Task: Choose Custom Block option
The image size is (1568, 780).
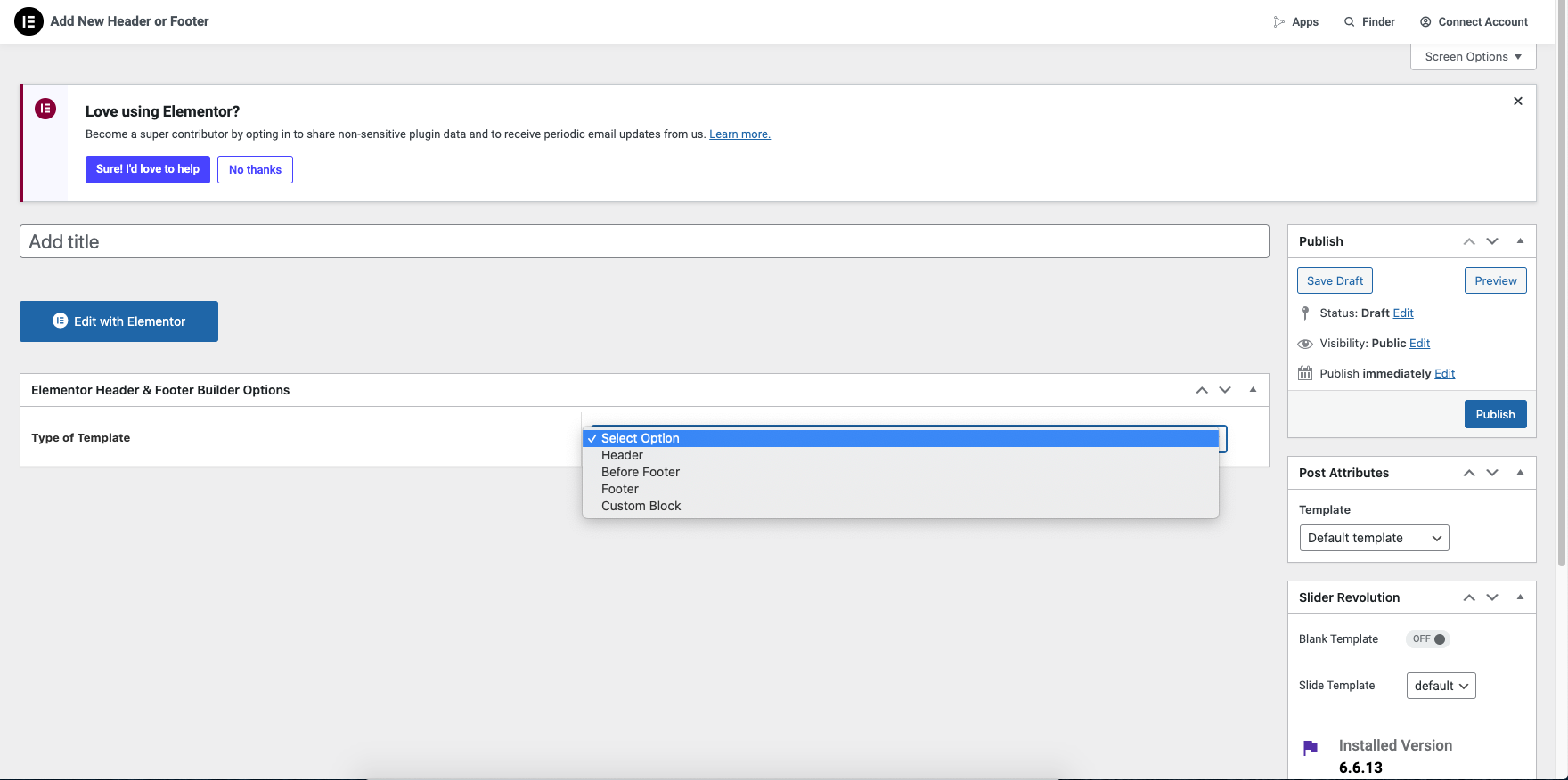Action: 641,506
